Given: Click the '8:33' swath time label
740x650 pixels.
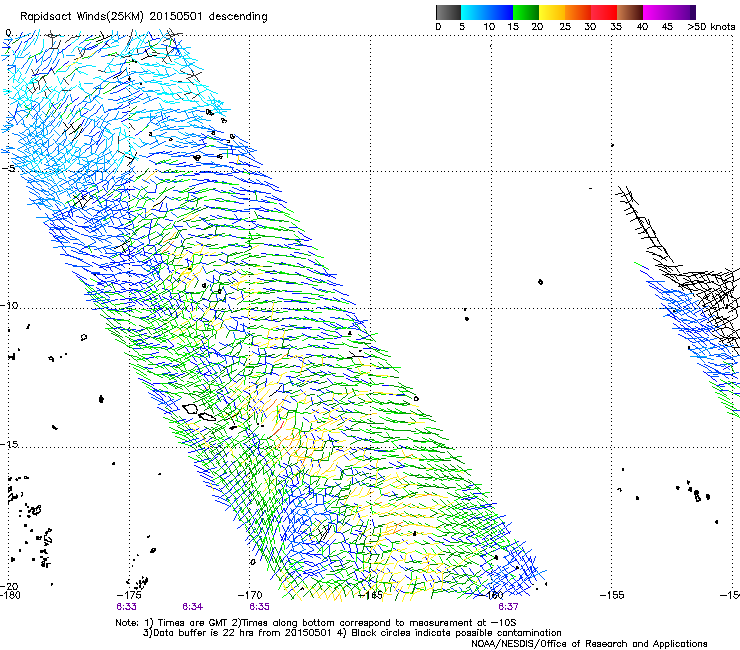Looking at the screenshot, I should 126,607.
